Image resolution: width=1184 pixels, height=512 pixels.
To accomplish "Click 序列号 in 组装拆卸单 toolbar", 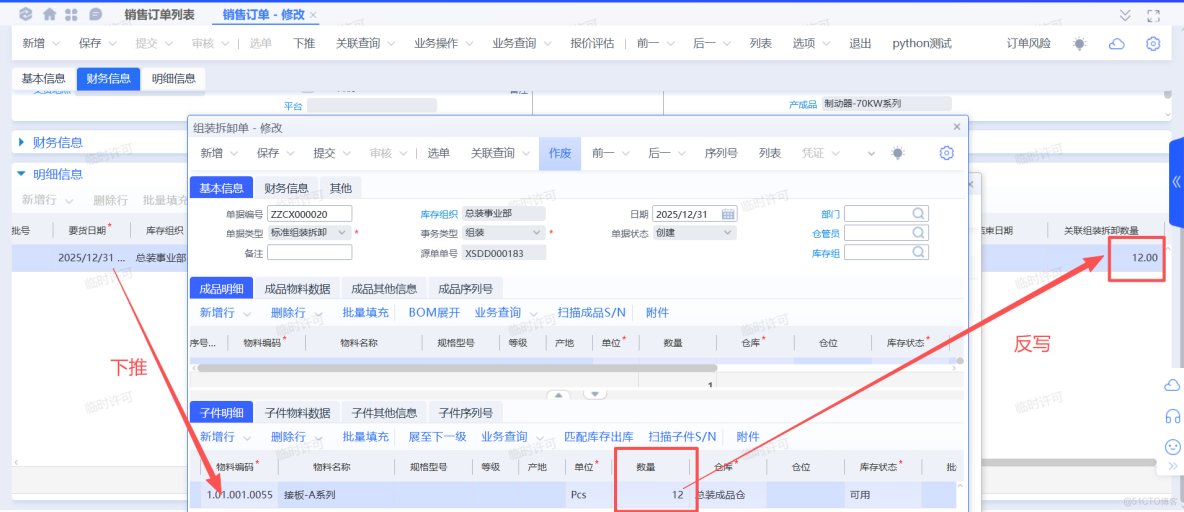I will (720, 153).
